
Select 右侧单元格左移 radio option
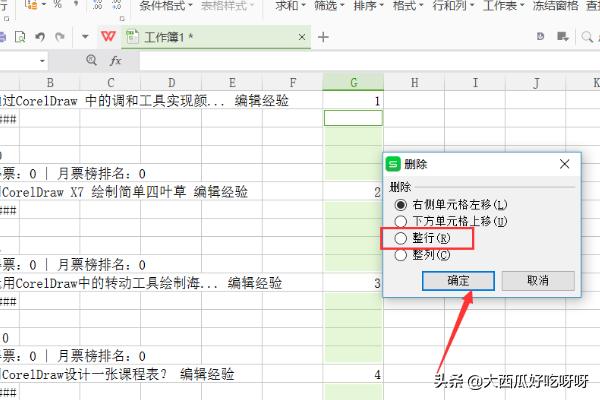(450, 205)
